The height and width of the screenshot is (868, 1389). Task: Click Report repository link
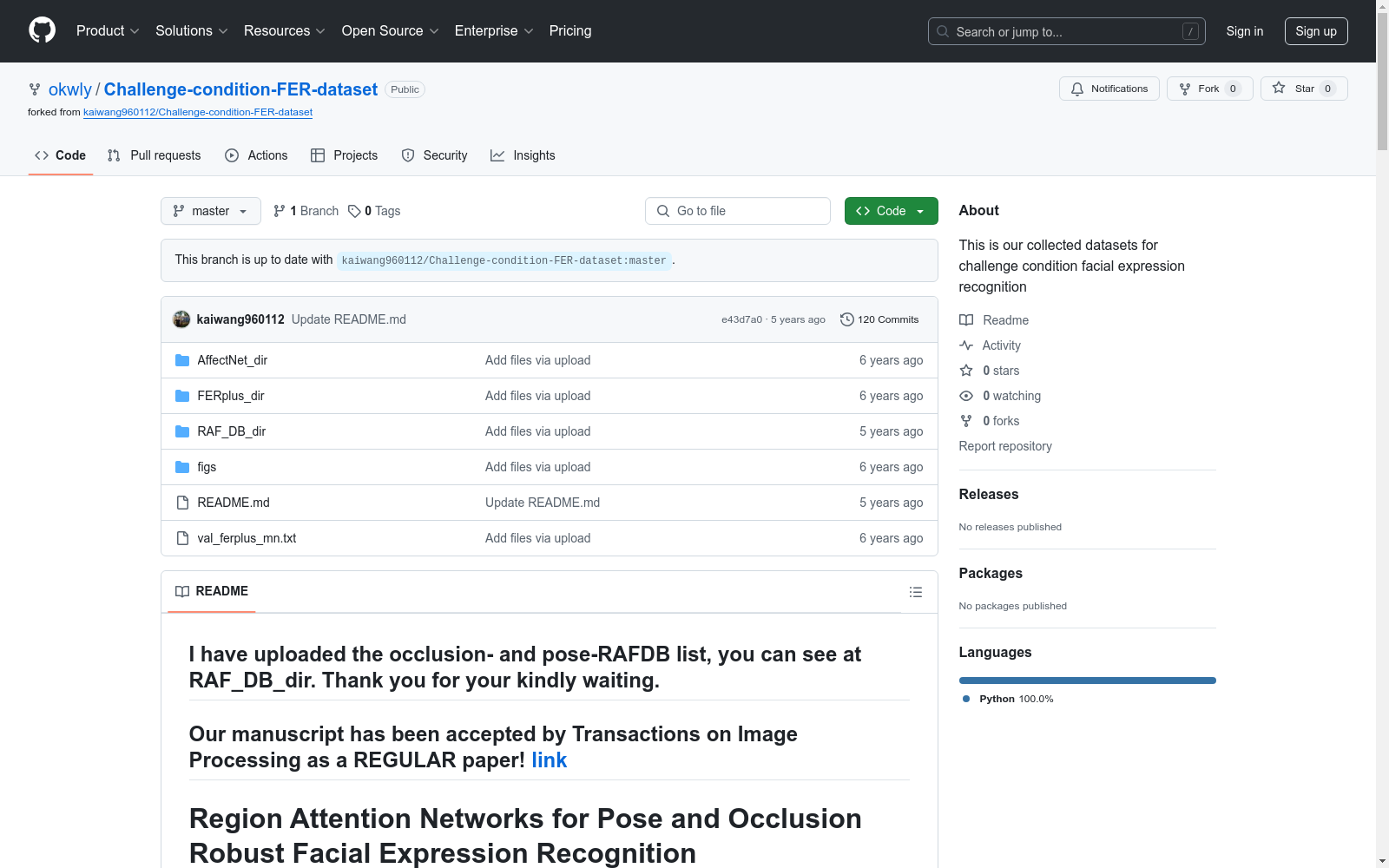coord(1005,446)
